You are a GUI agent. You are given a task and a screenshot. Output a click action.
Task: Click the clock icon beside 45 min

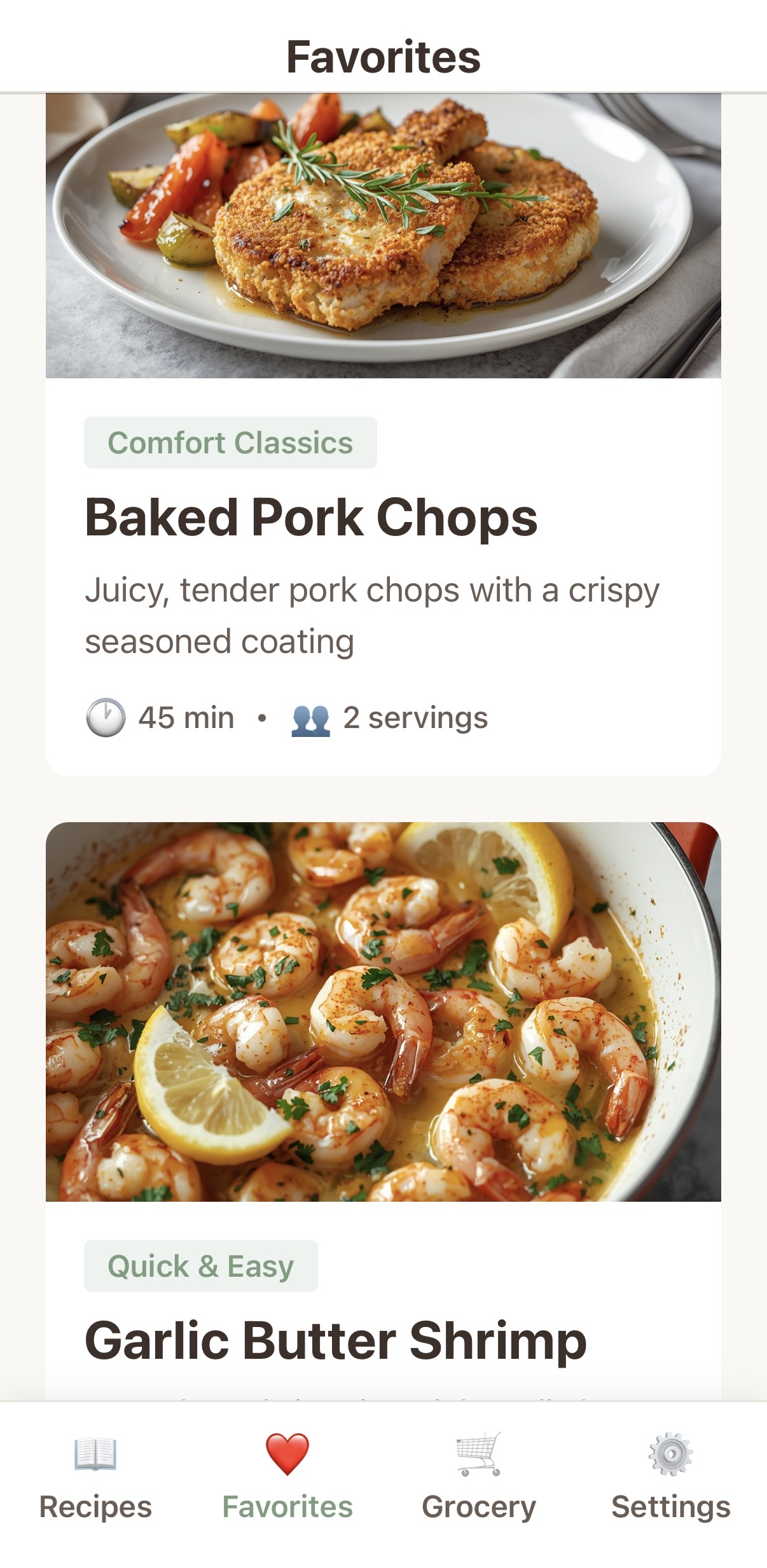106,718
